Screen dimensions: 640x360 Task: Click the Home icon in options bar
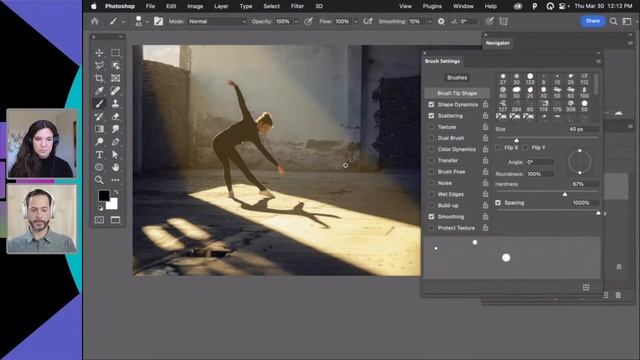click(x=95, y=21)
